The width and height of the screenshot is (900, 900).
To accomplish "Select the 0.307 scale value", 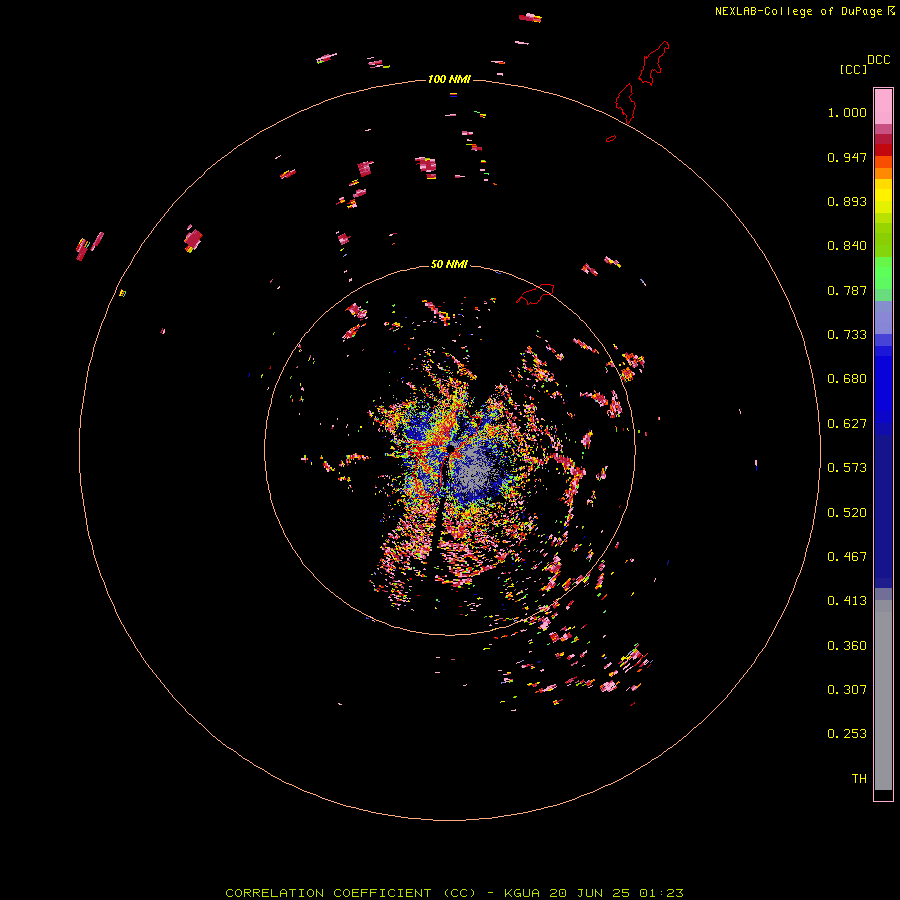I will 847,690.
